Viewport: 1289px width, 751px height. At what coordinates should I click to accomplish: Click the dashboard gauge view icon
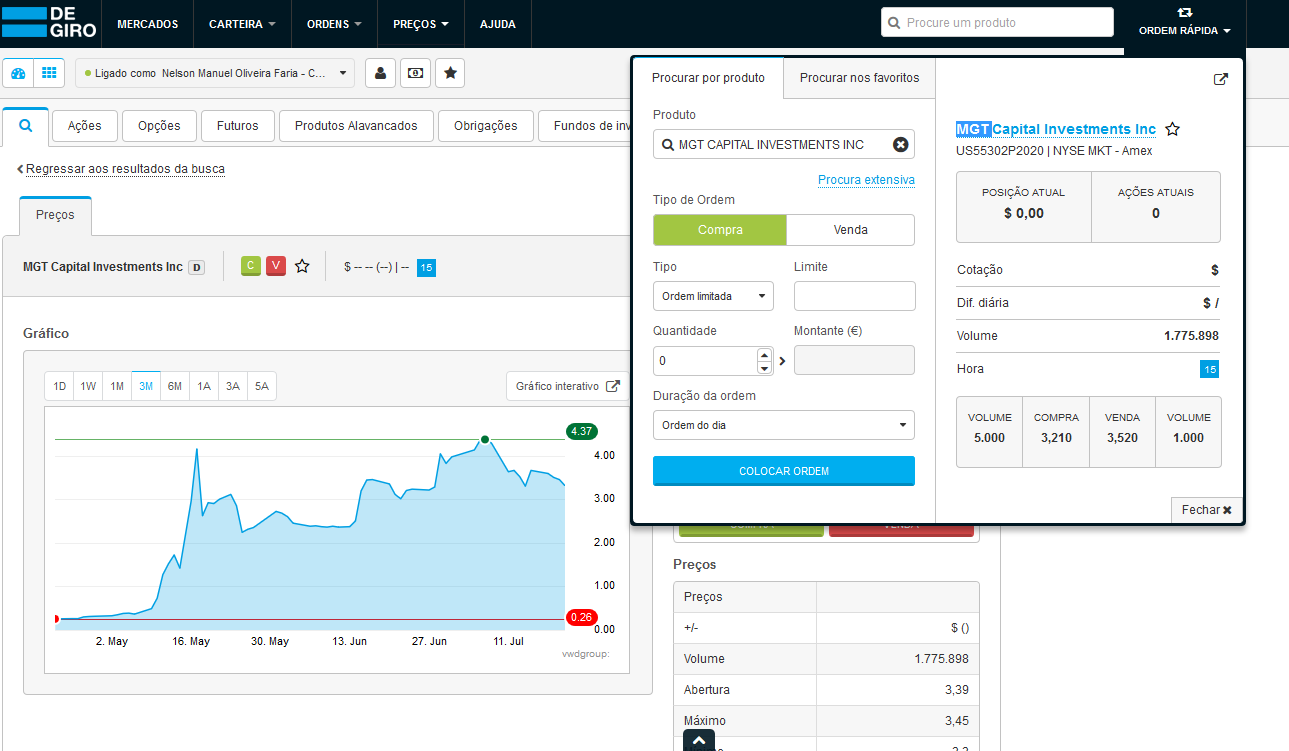coord(18,73)
